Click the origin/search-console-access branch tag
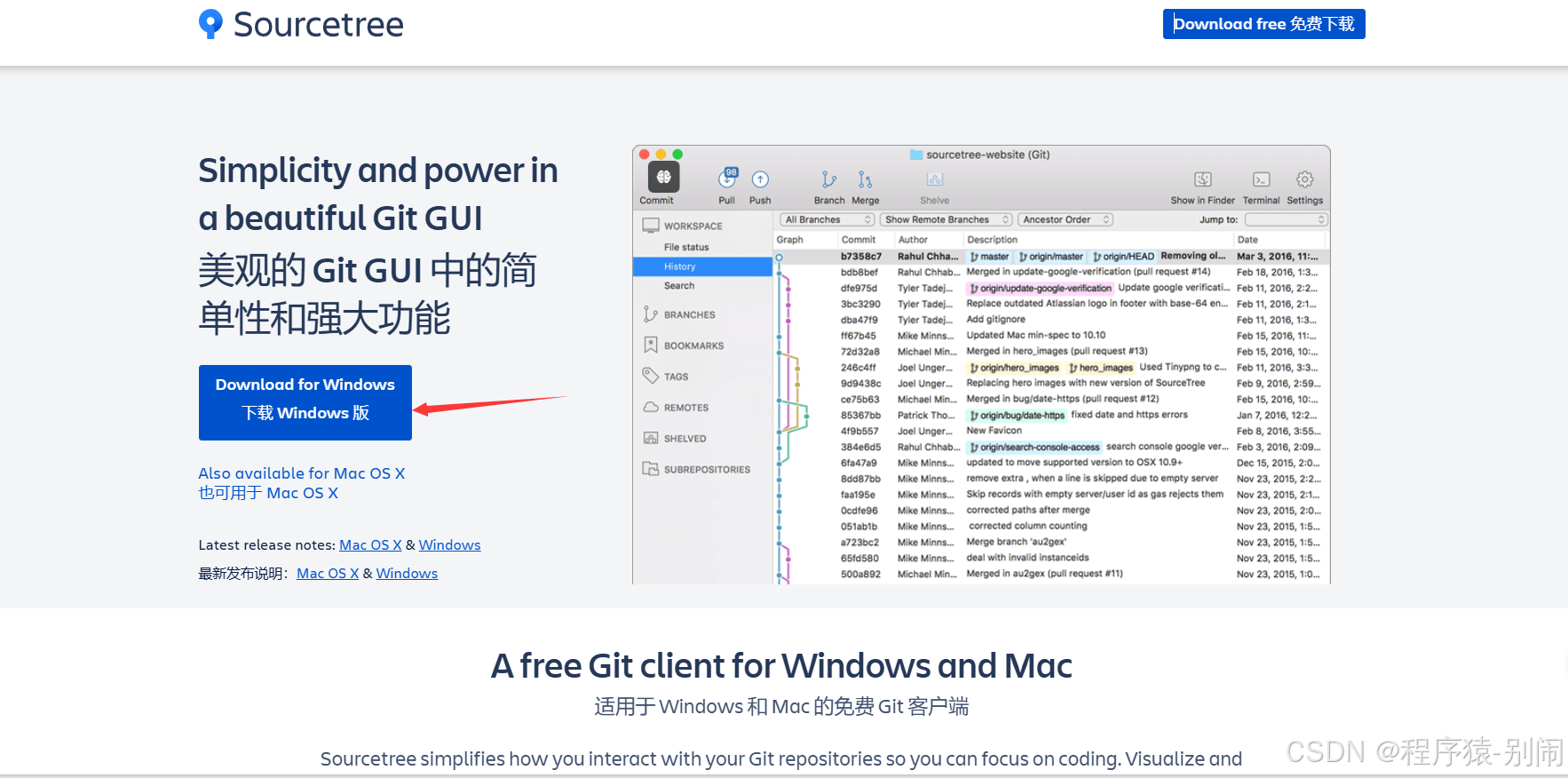This screenshot has height=778, width=1568. click(x=1034, y=448)
